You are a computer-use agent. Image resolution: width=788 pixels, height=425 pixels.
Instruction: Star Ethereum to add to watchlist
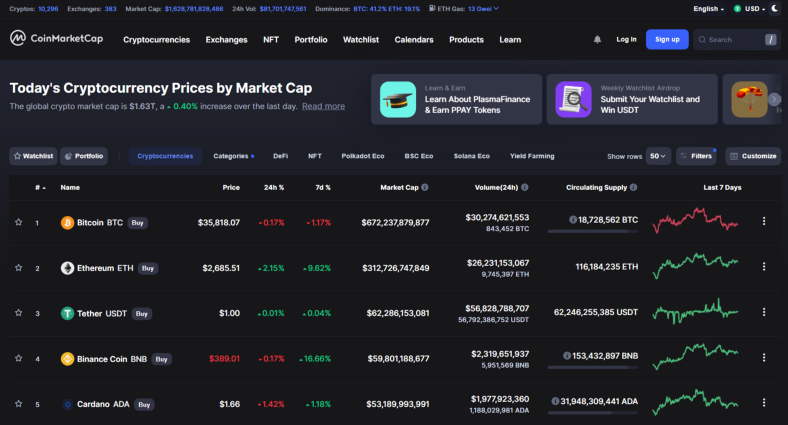pos(19,267)
